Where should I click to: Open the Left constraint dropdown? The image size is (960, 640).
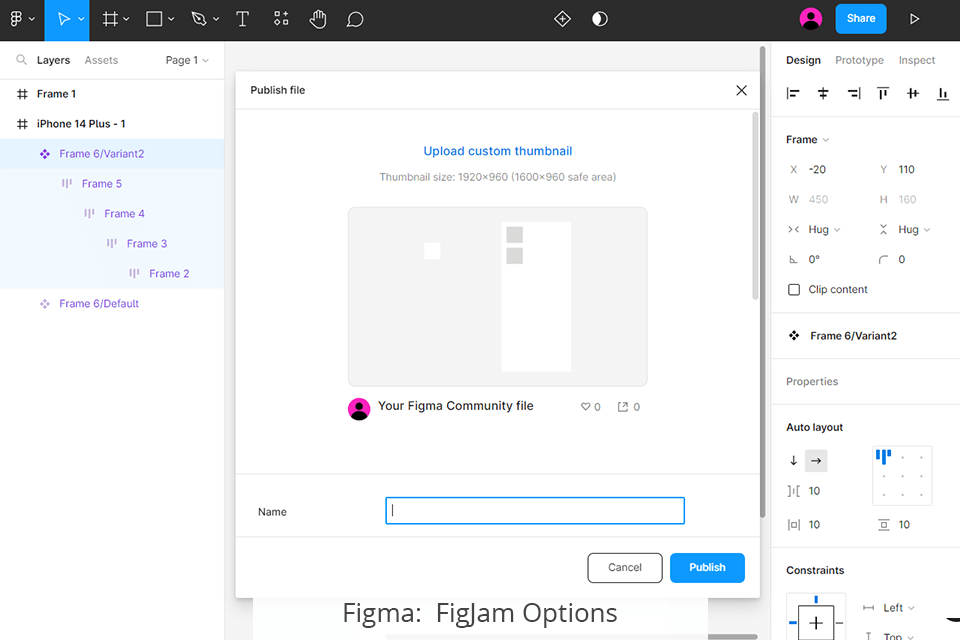coord(899,608)
